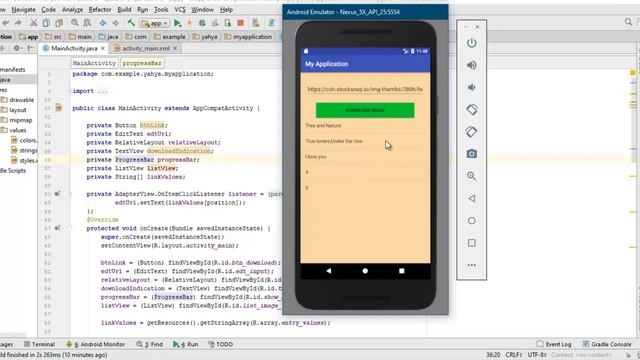640x360 pixels.
Task: Open the VCS menu
Action: 180,9
